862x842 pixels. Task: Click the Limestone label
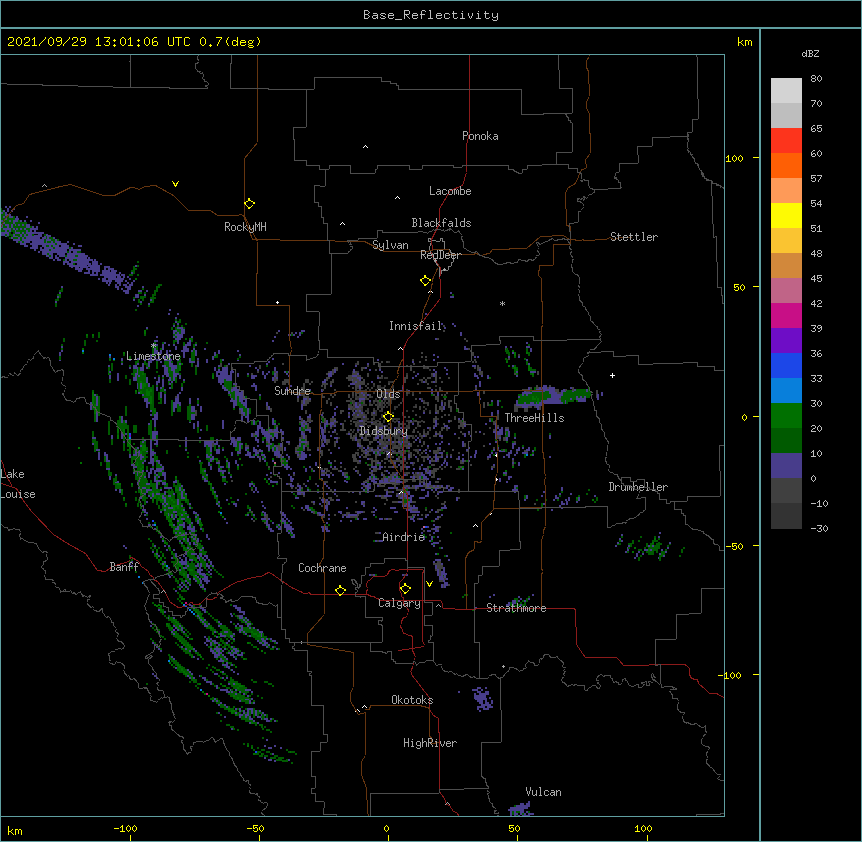153,356
